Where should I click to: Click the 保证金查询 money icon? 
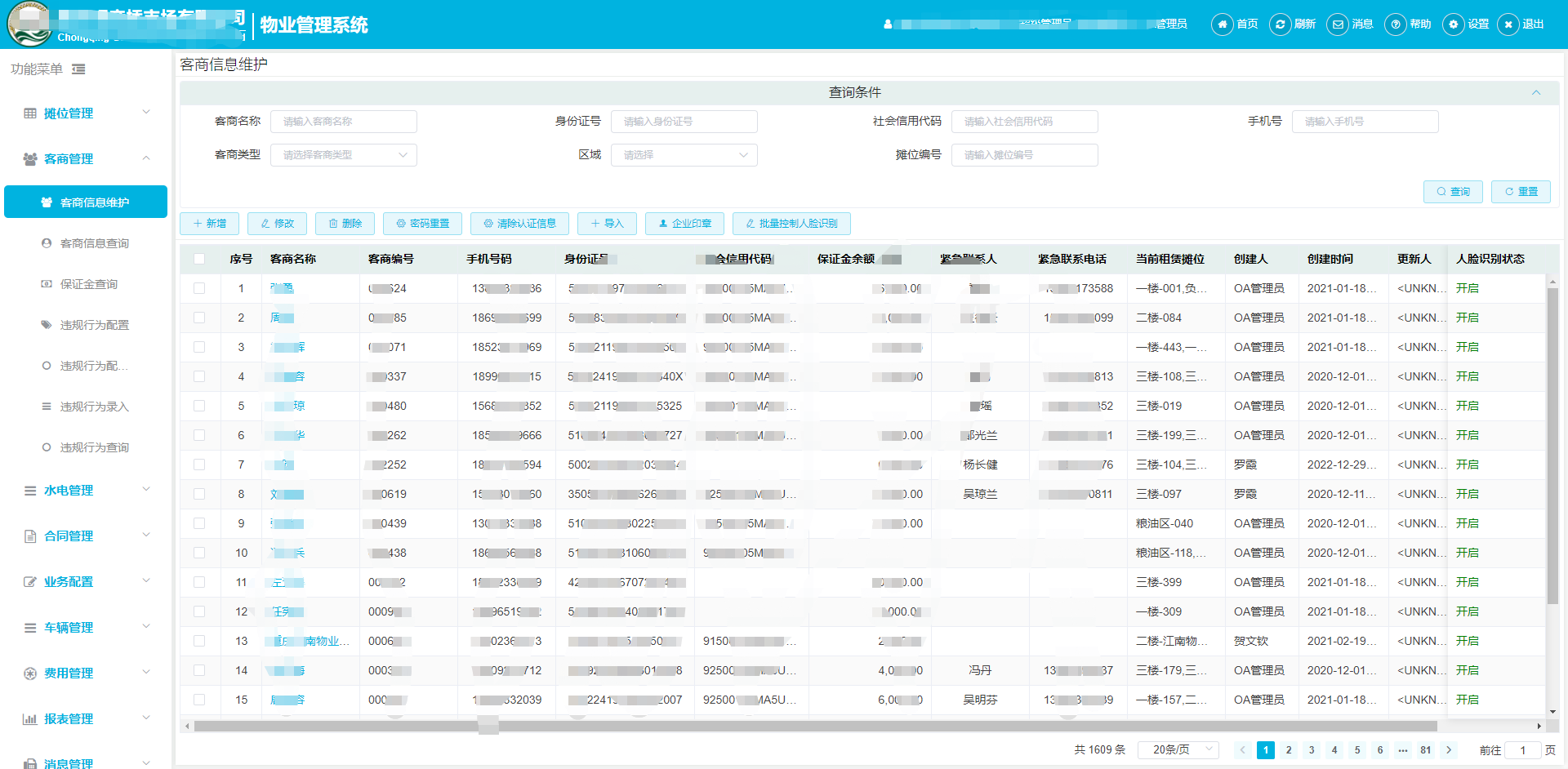[47, 284]
